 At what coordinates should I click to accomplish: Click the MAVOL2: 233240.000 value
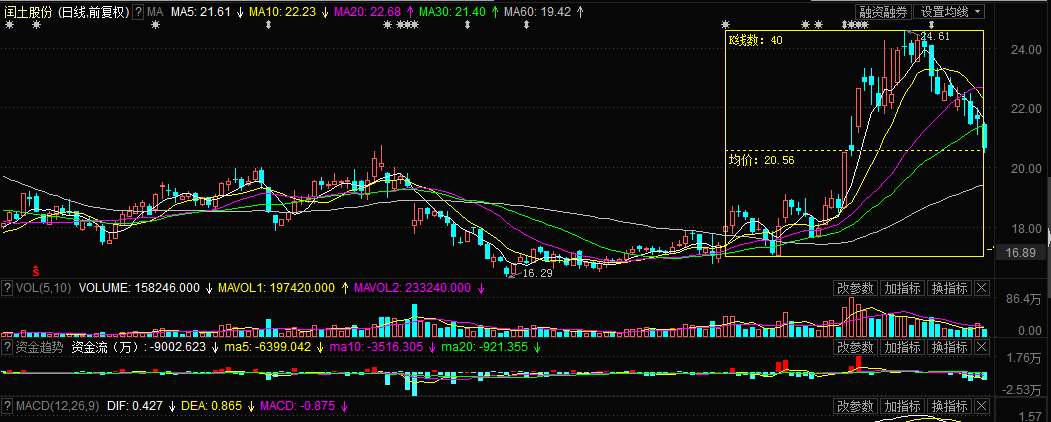[412, 288]
